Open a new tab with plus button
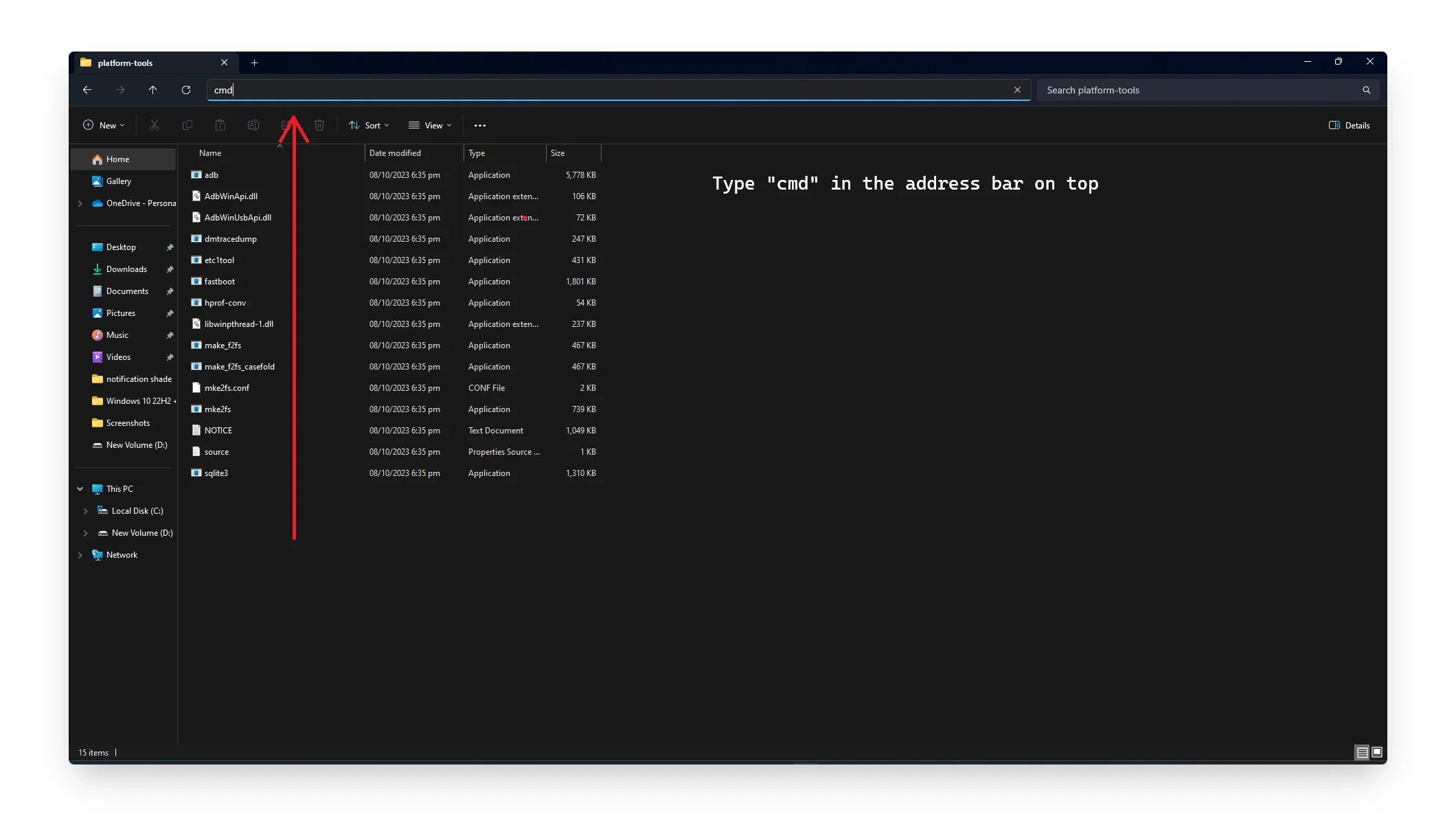 (255, 63)
